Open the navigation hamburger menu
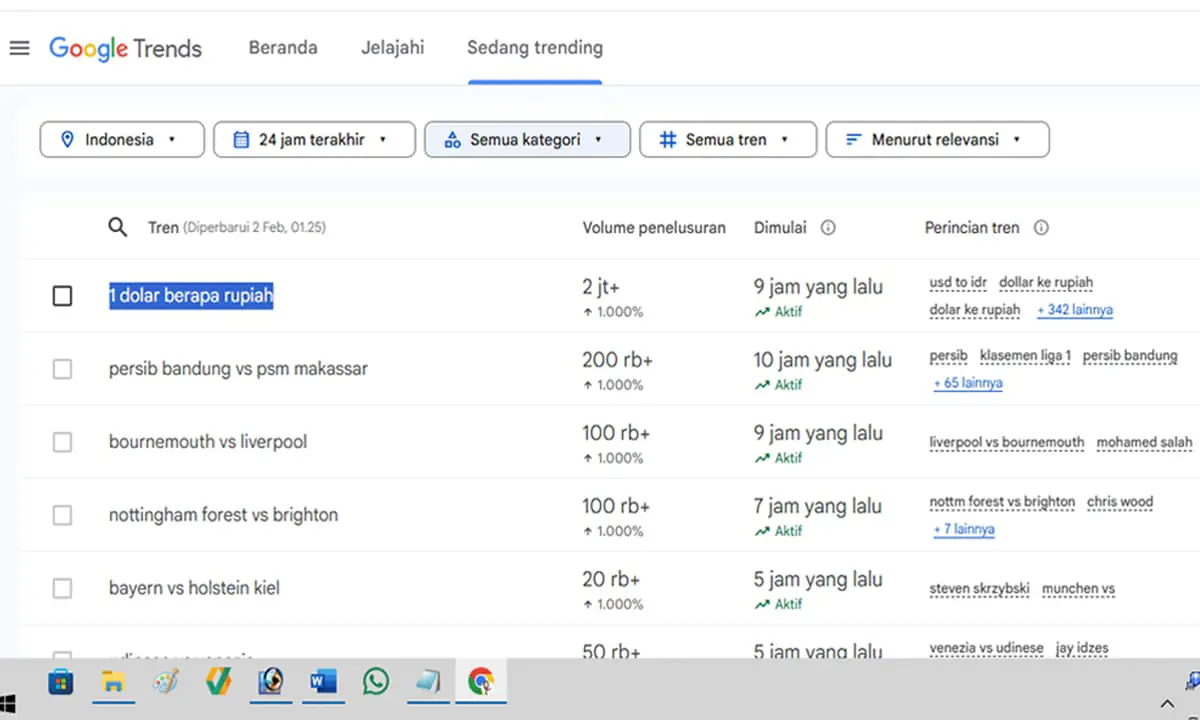The image size is (1200, 720). point(19,48)
